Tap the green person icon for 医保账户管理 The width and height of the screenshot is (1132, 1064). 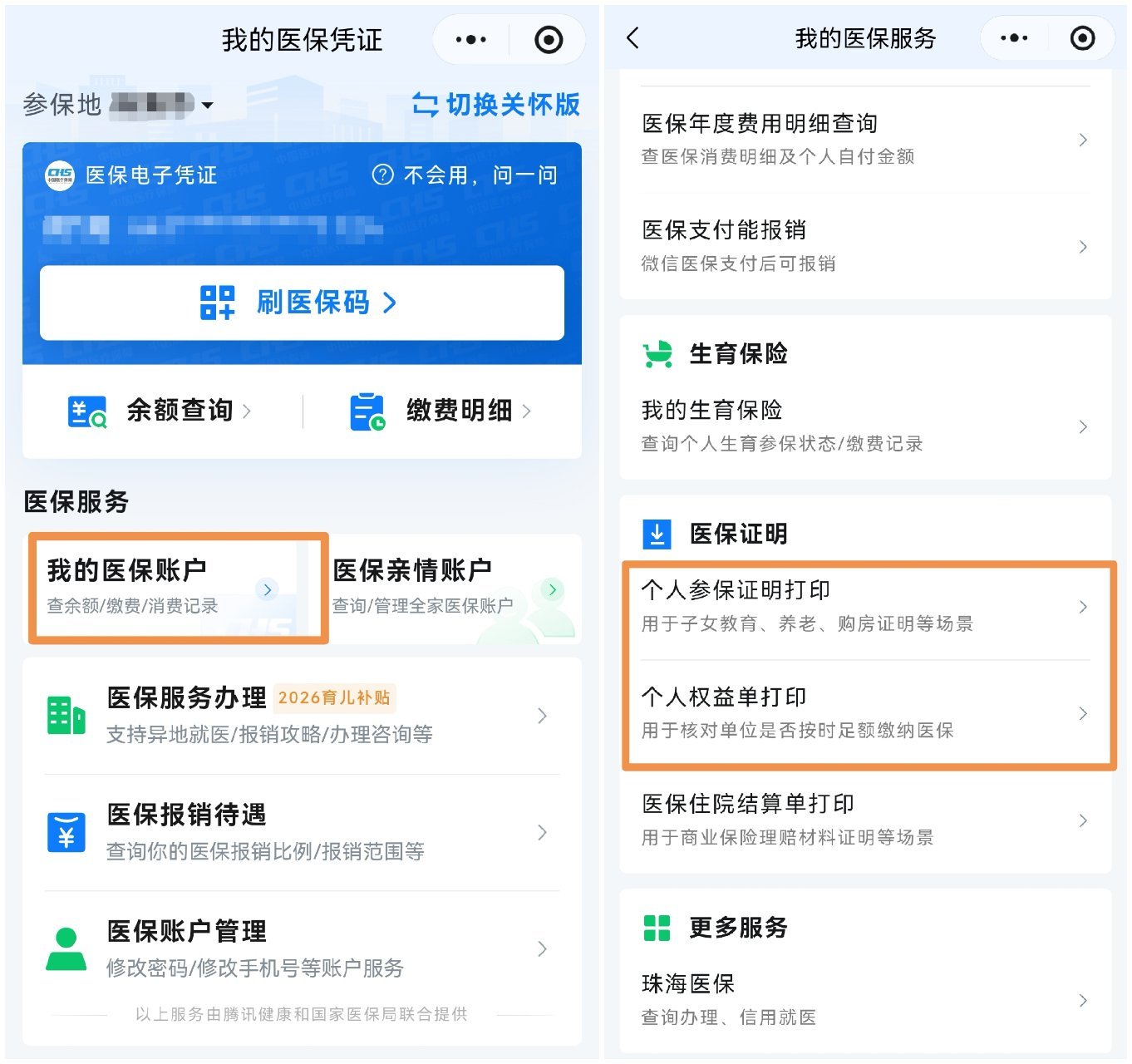[66, 949]
